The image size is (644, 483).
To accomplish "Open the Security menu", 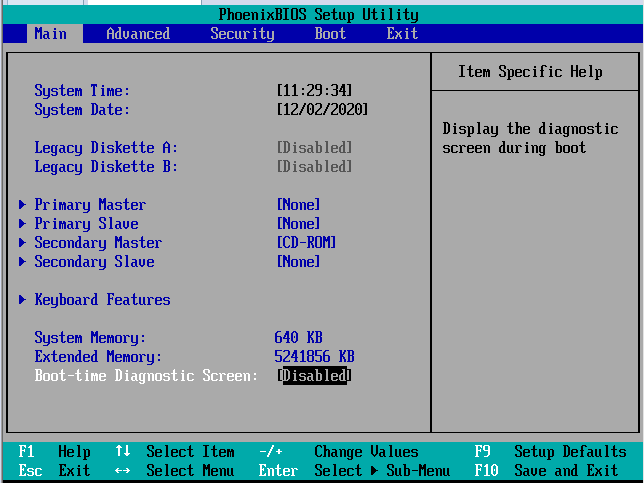I will pos(242,34).
